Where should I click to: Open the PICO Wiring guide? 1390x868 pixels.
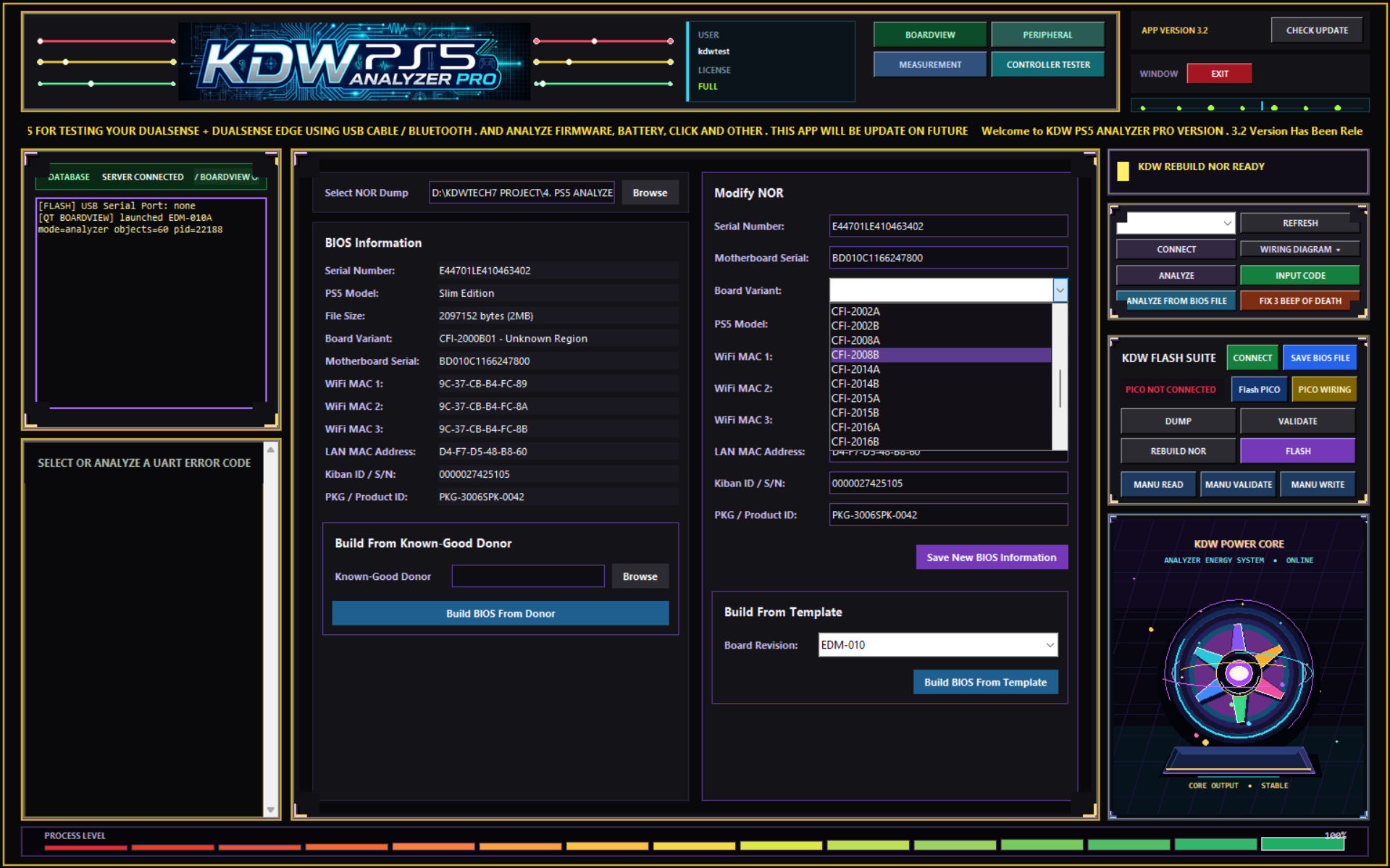(1324, 389)
